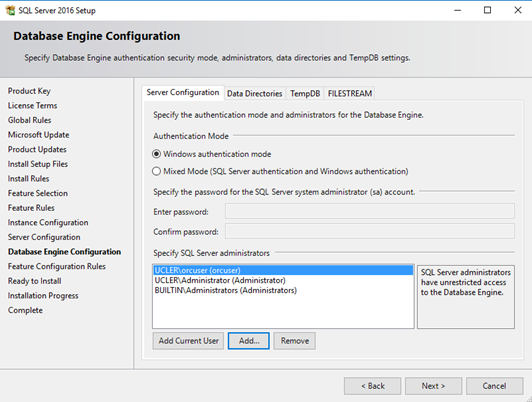Screen dimensions: 532x402
Task: Click the Server Configuration step in sidebar
Action: point(44,237)
